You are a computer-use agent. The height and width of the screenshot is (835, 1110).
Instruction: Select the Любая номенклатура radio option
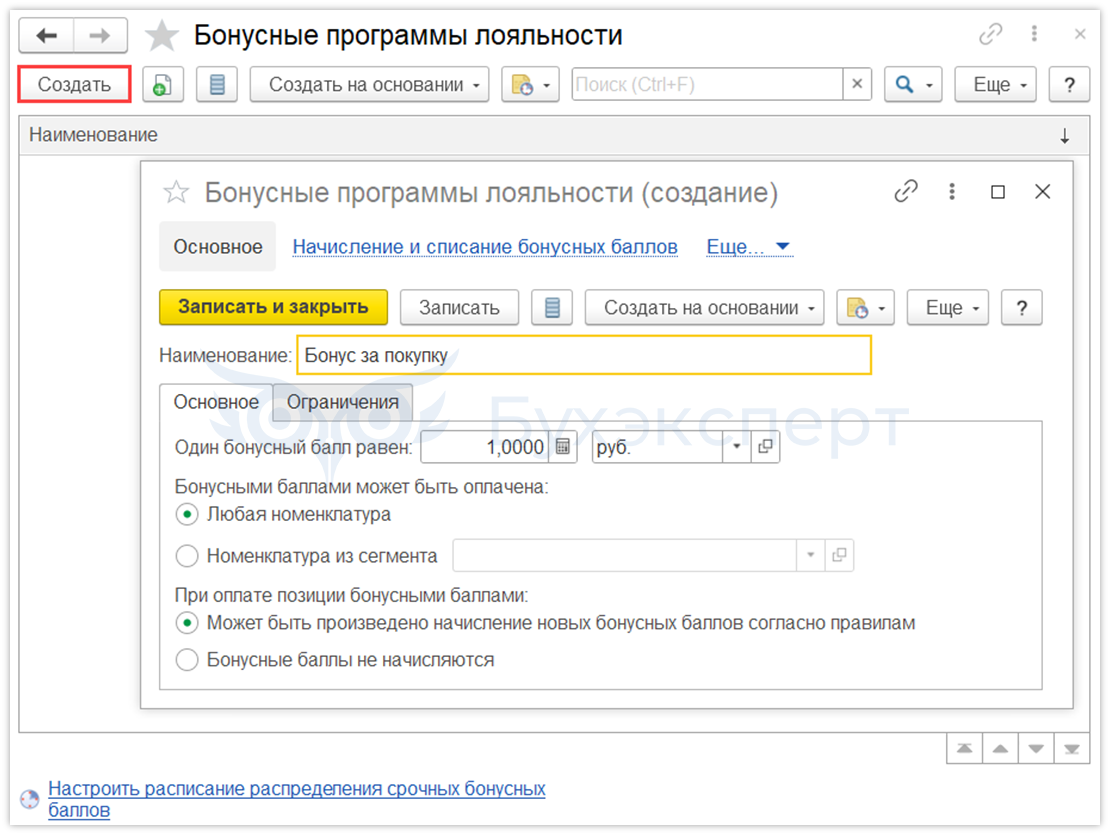tap(187, 515)
